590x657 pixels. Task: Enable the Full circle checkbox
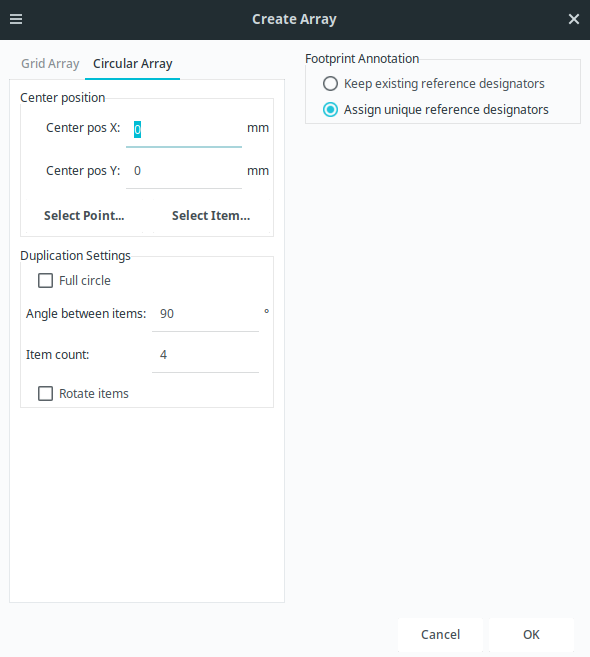coord(45,280)
